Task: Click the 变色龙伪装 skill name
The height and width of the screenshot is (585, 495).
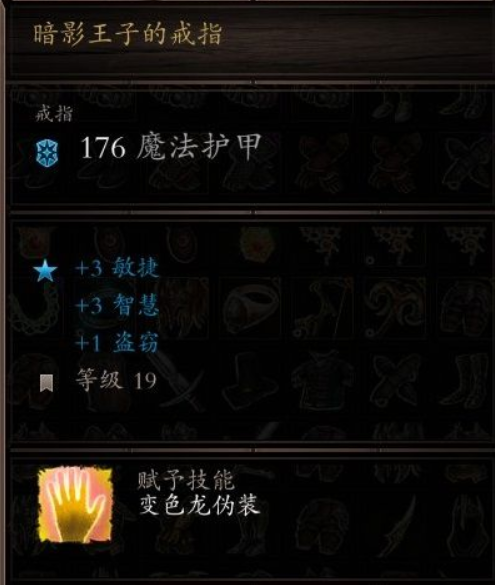Action: pyautogui.click(x=199, y=505)
